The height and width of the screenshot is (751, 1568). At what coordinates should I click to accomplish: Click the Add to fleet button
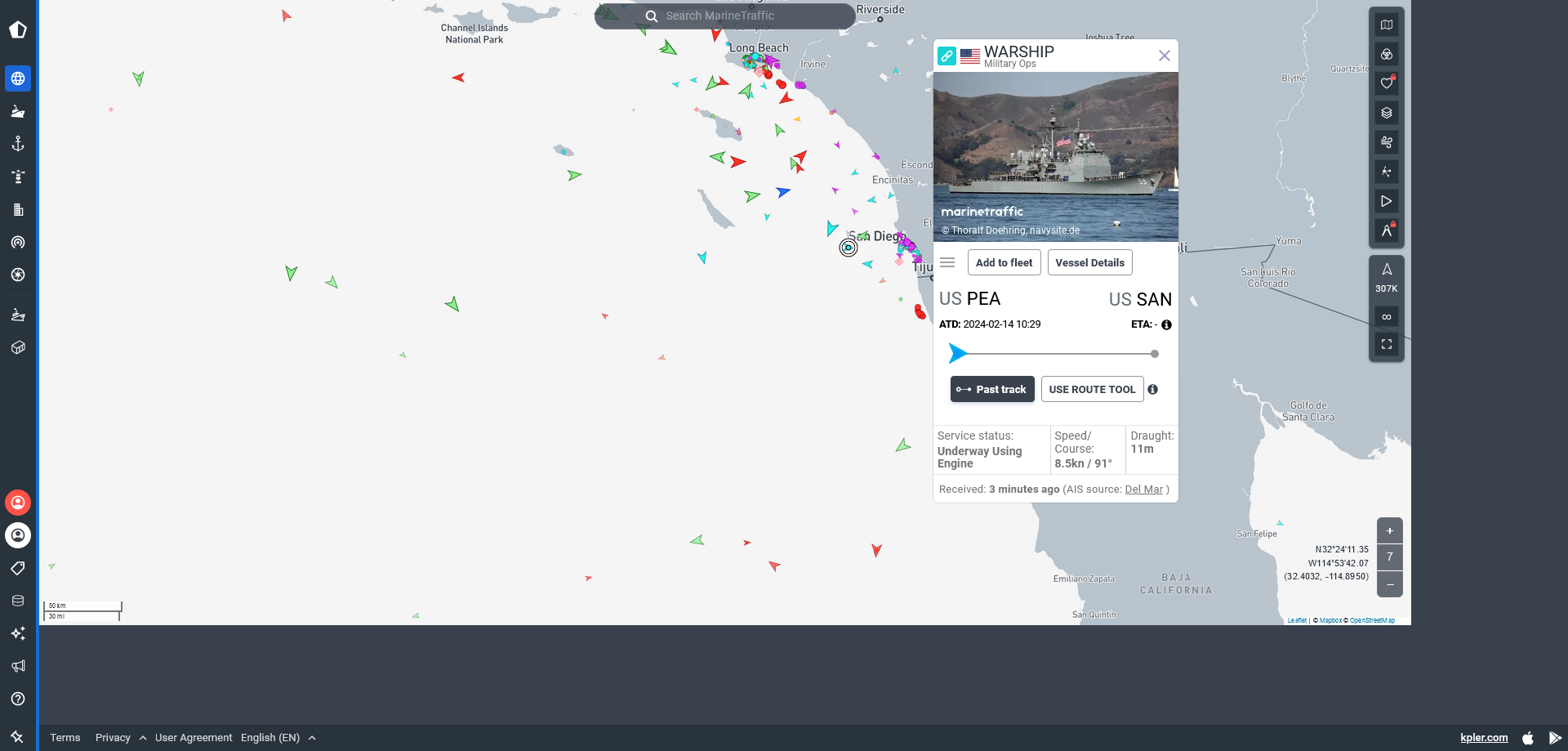pos(1004,262)
